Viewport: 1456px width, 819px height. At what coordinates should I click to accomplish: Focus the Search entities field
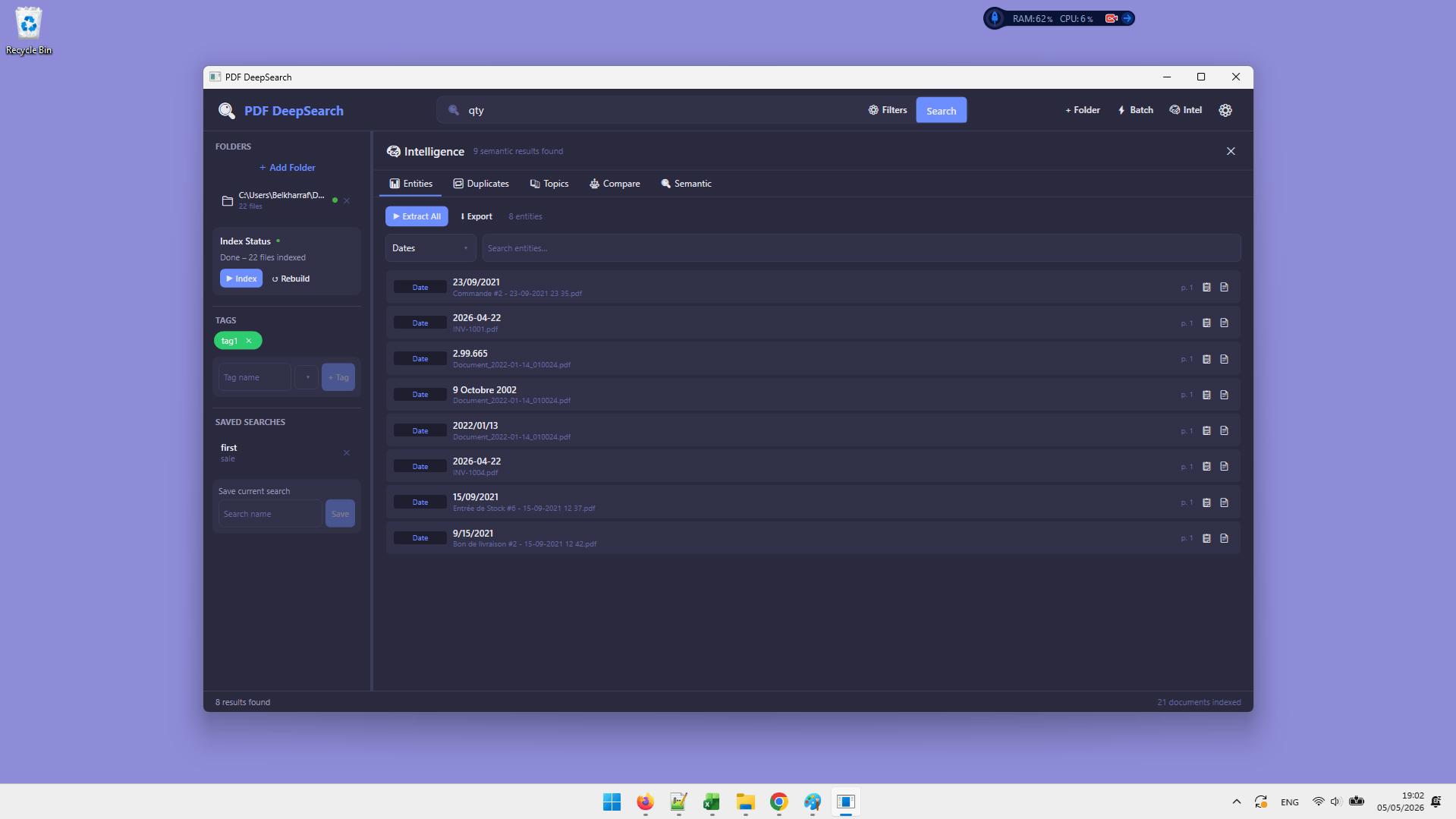pyautogui.click(x=861, y=248)
